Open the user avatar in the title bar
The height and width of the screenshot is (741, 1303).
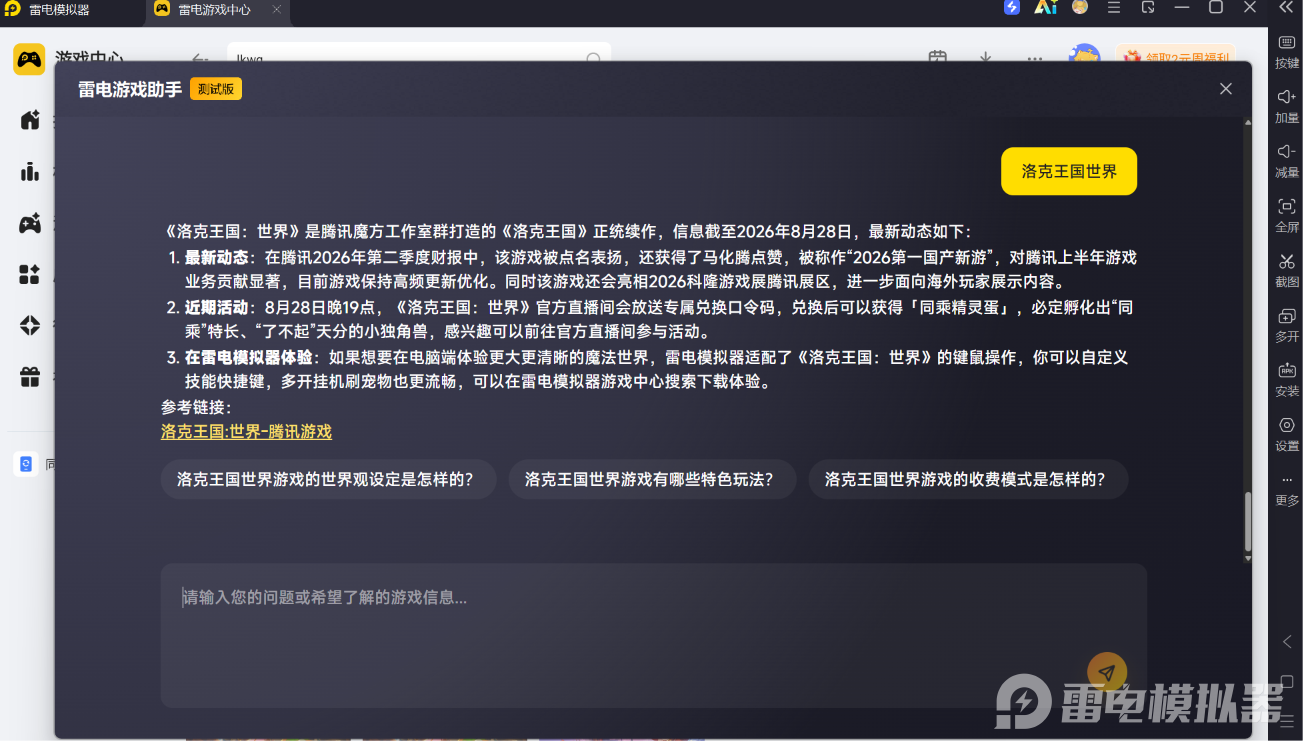click(x=1080, y=8)
